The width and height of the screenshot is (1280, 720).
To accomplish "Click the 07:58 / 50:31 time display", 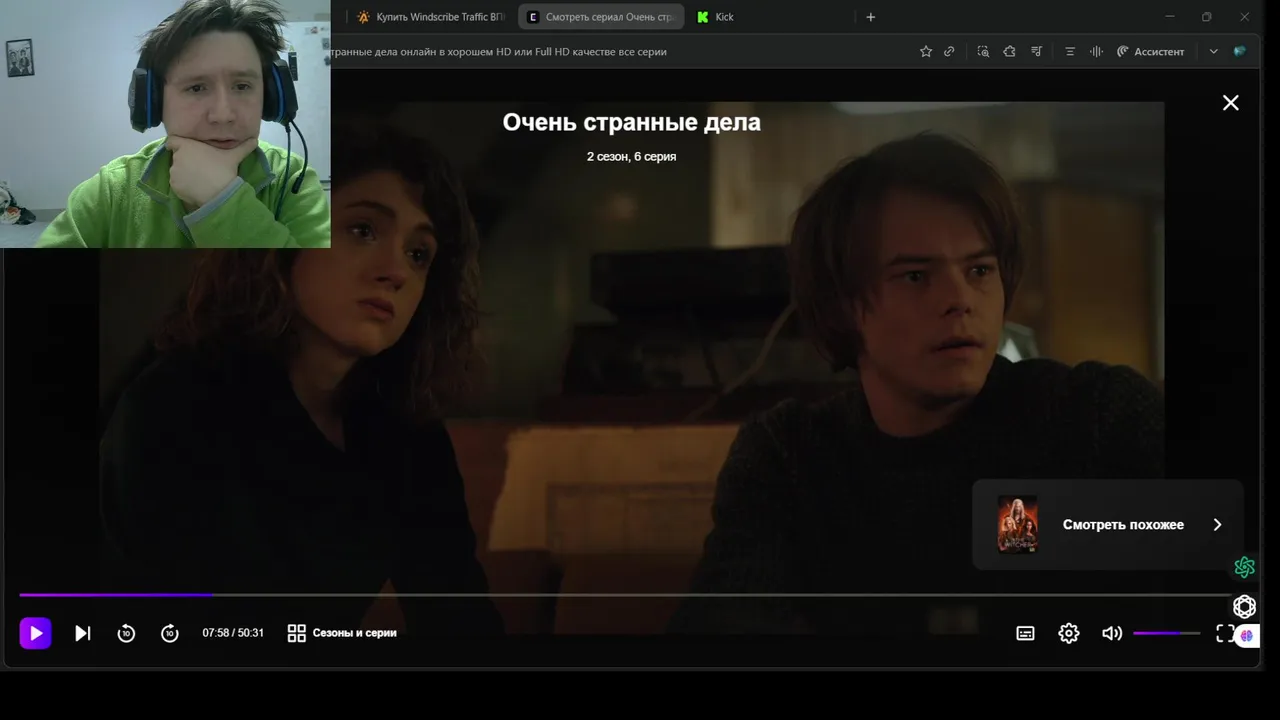I will 233,633.
